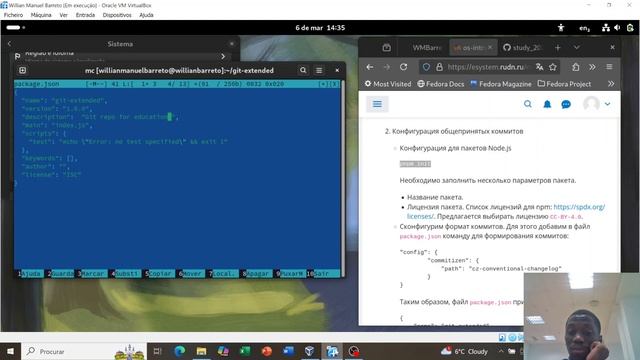Open the VirtualBox Máquina menu
Image resolution: width=640 pixels, height=360 pixels.
coord(41,15)
